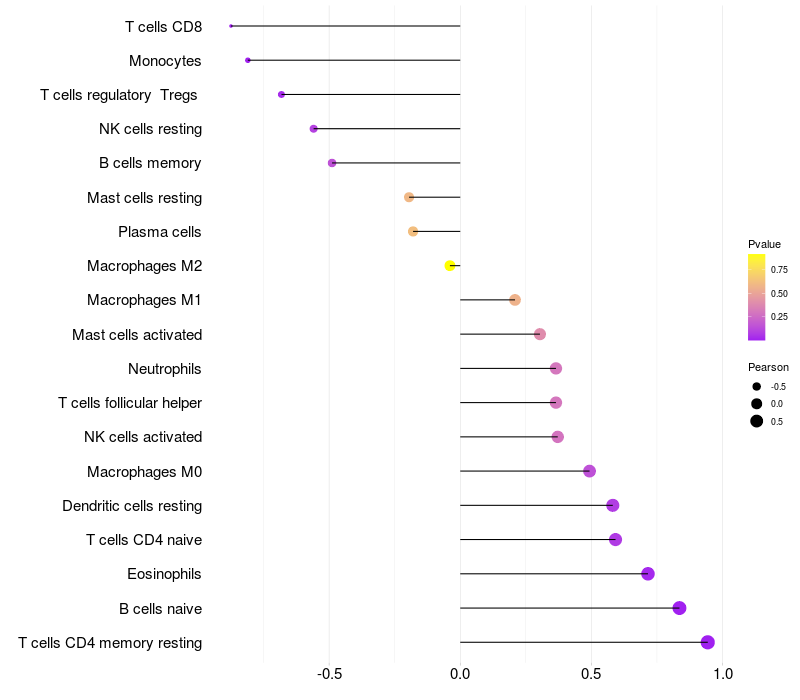Click the B cells naive lollipop dot
Image resolution: width=800 pixels, height=700 pixels.
[680, 608]
